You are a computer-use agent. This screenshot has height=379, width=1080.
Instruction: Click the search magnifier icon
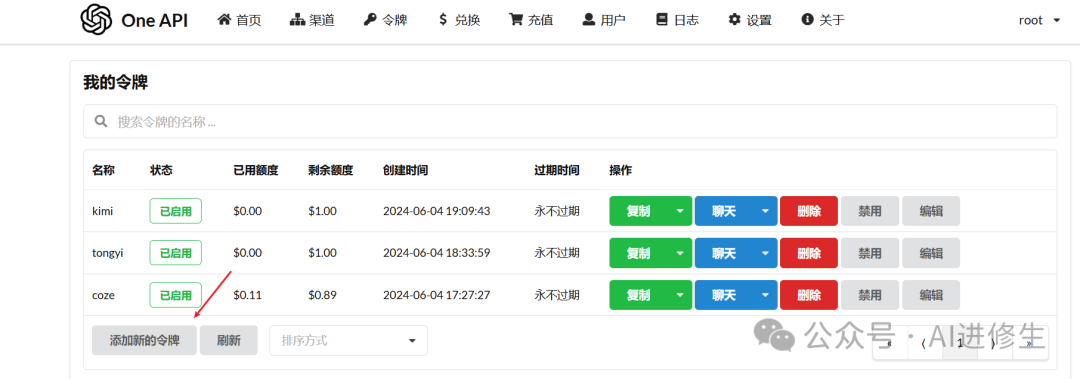tap(101, 121)
